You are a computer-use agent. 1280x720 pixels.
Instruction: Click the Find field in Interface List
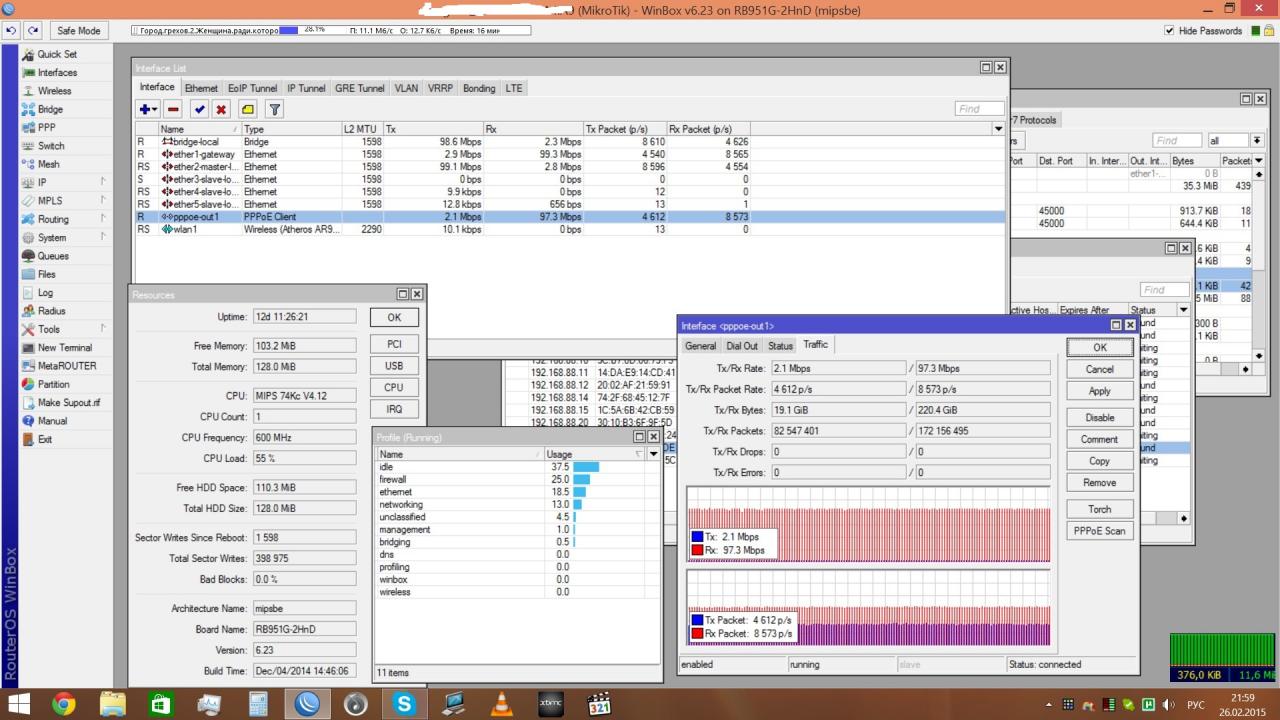click(978, 109)
